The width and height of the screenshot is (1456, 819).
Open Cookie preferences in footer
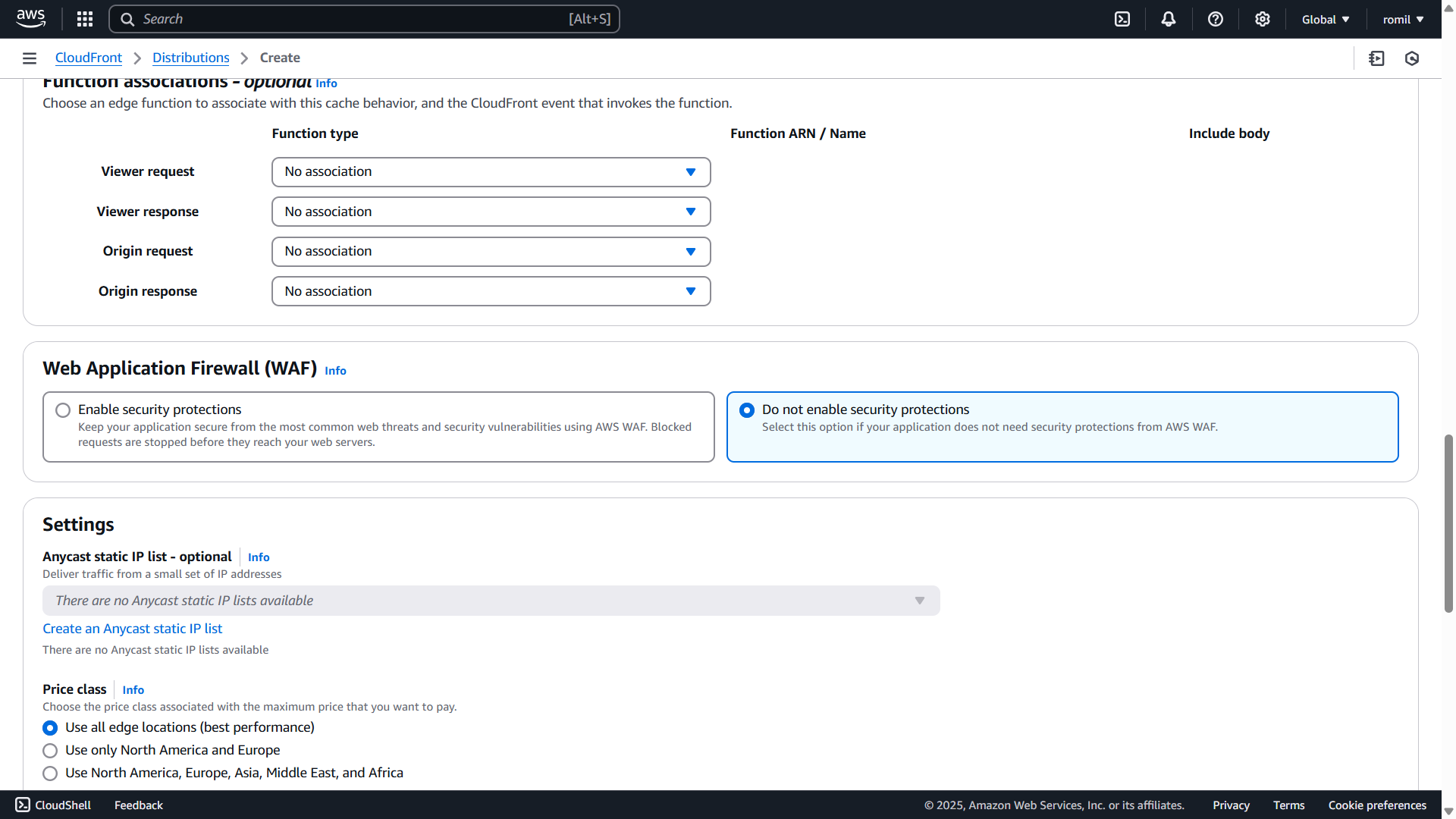point(1377,805)
